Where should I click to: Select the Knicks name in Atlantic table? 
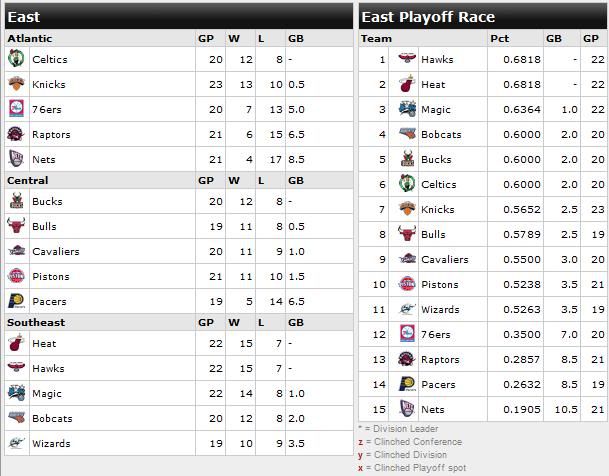tap(49, 84)
